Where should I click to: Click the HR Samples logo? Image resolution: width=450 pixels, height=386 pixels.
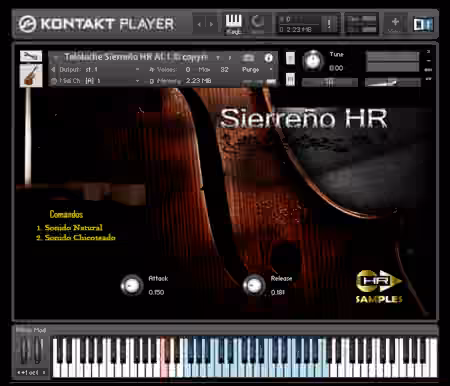tap(379, 287)
